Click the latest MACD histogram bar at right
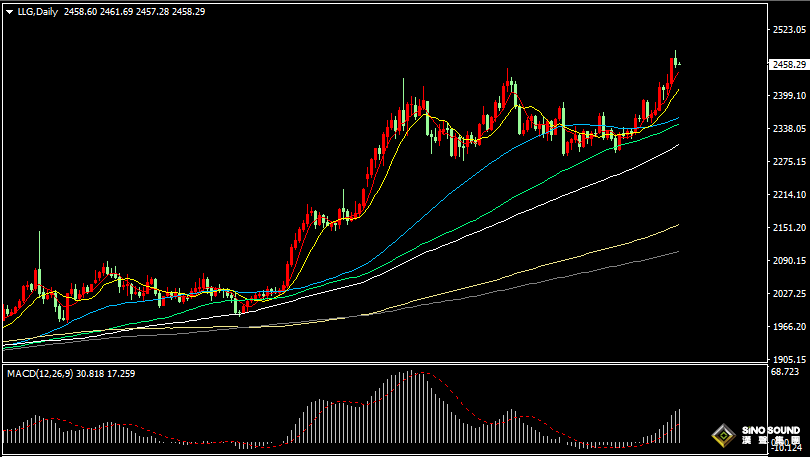This screenshot has height=457, width=810. (x=680, y=426)
